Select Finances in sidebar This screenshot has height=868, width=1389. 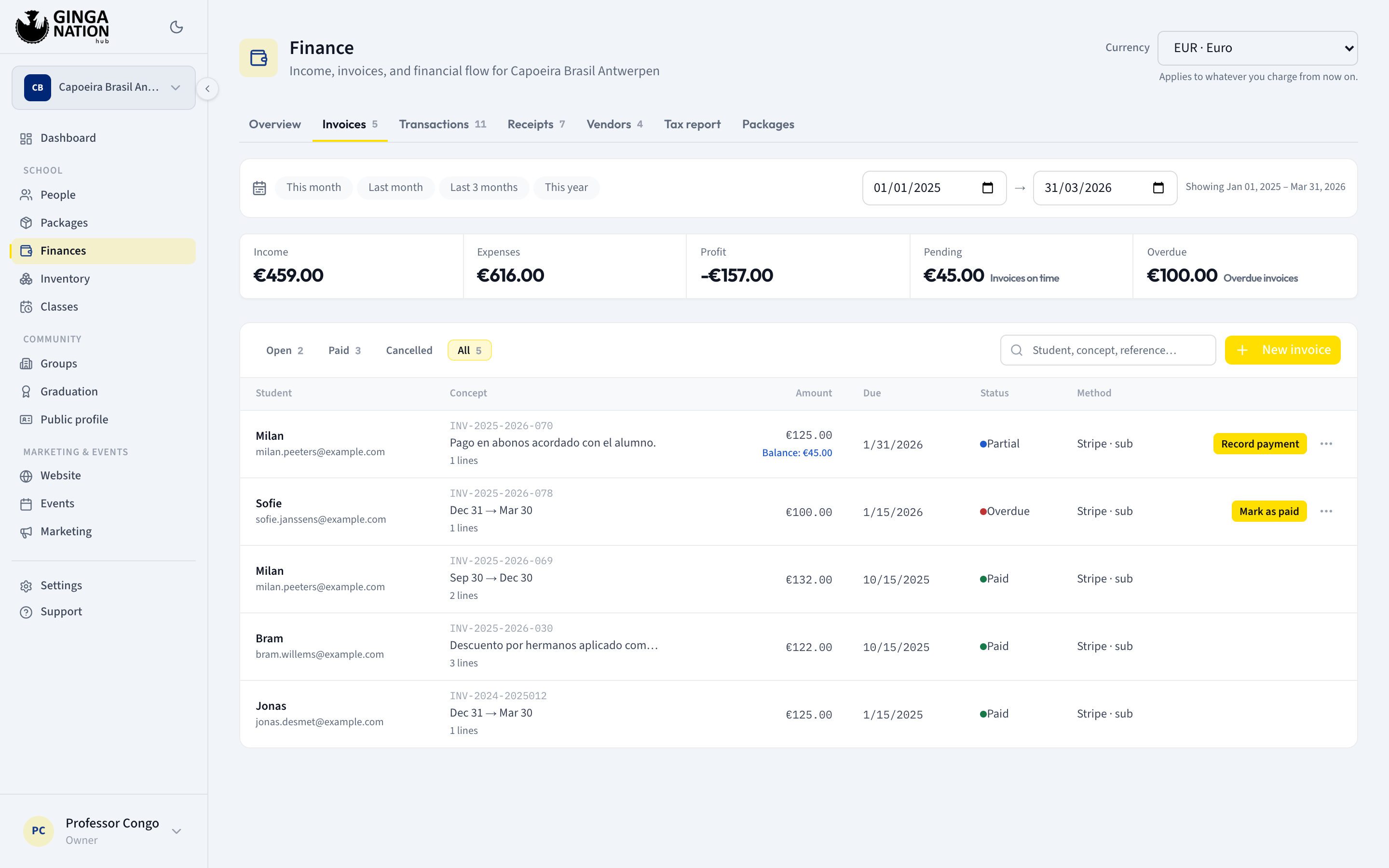[103, 251]
